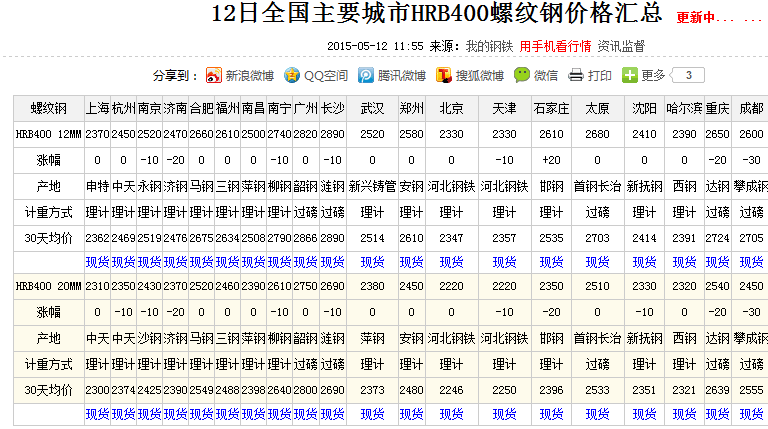Click the red 更新中 status text

click(x=695, y=18)
